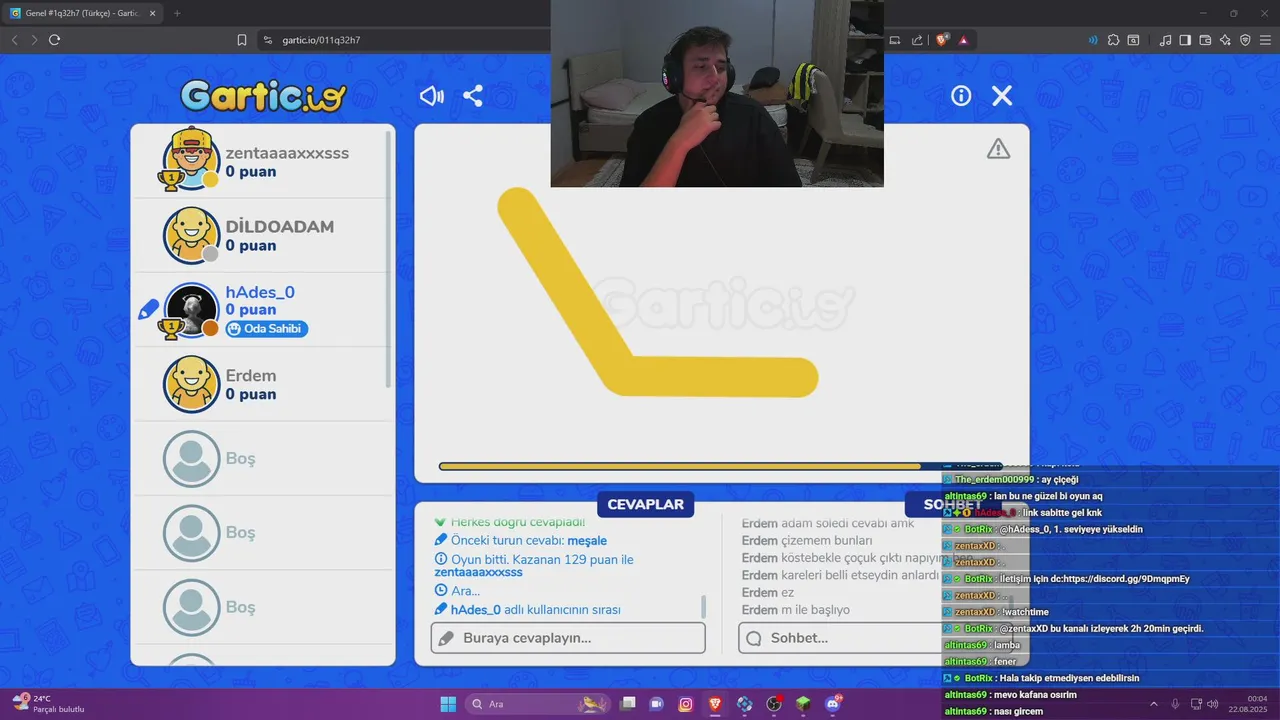View site information next to the address

(268, 40)
